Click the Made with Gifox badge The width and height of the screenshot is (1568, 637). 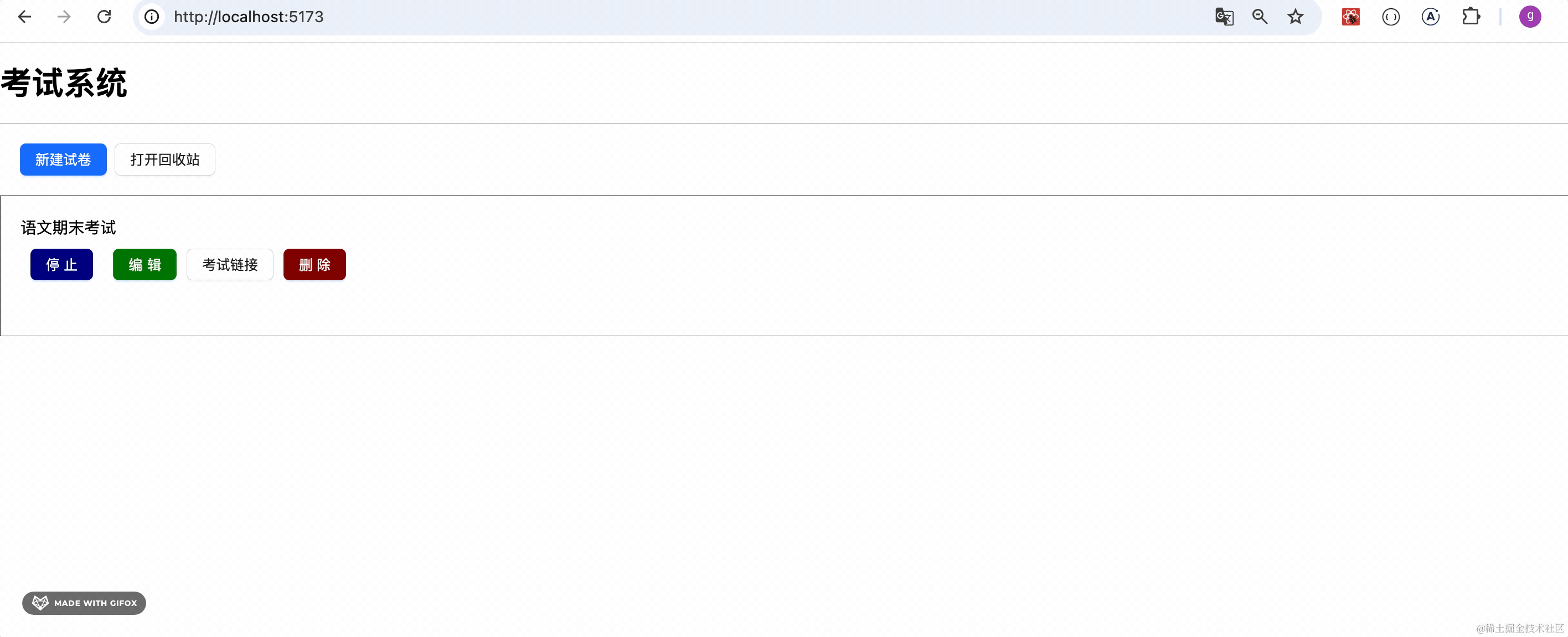(x=84, y=603)
